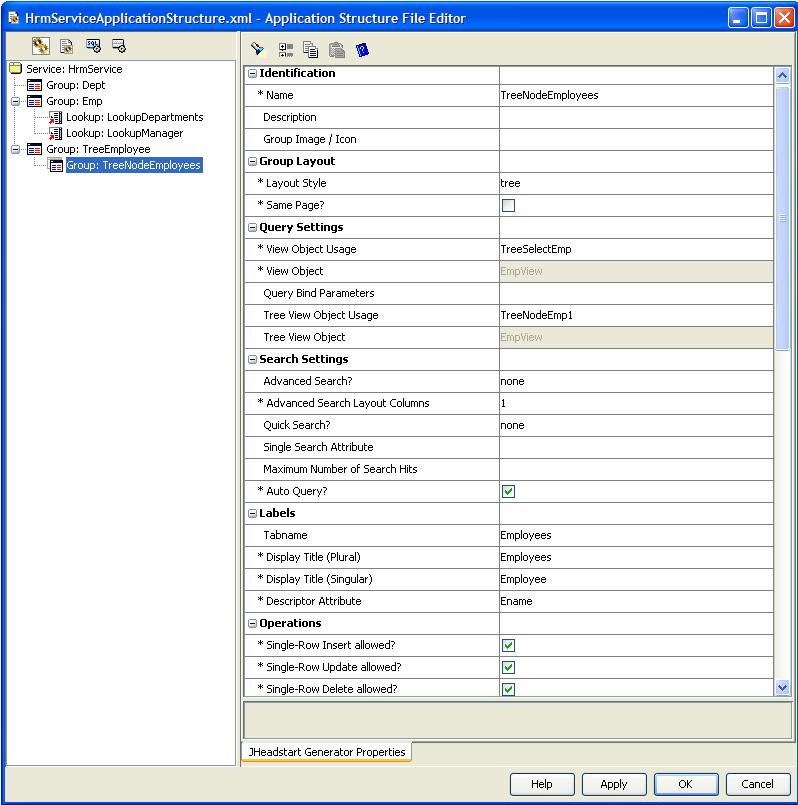Click the flashlight find icon in properties toolbar
The image size is (798, 805).
click(258, 49)
